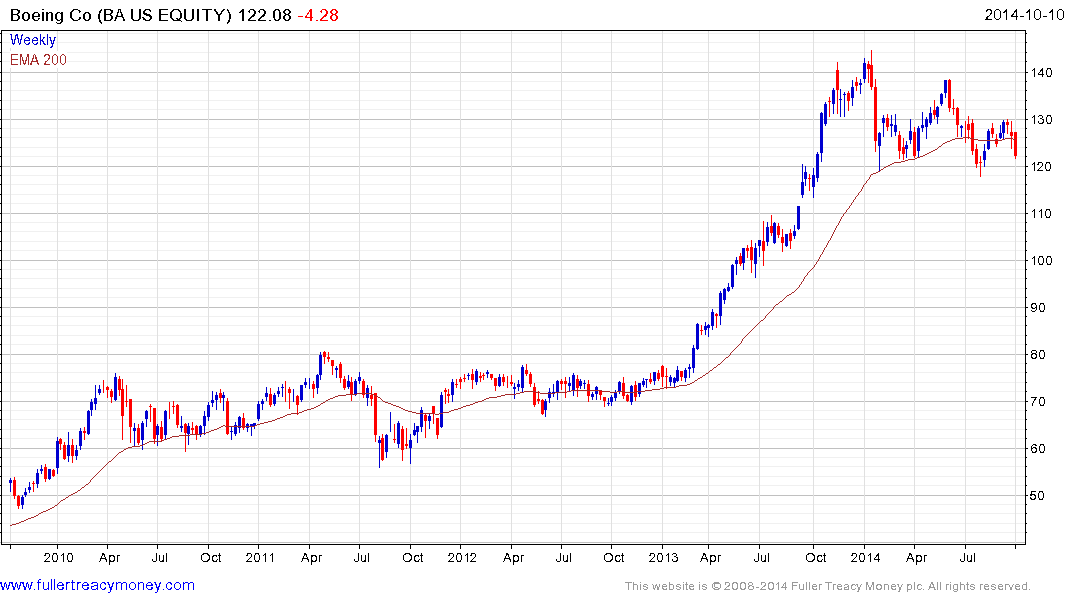Open the www.fullertreacymoney.com link
The height and width of the screenshot is (600, 1075).
97,585
